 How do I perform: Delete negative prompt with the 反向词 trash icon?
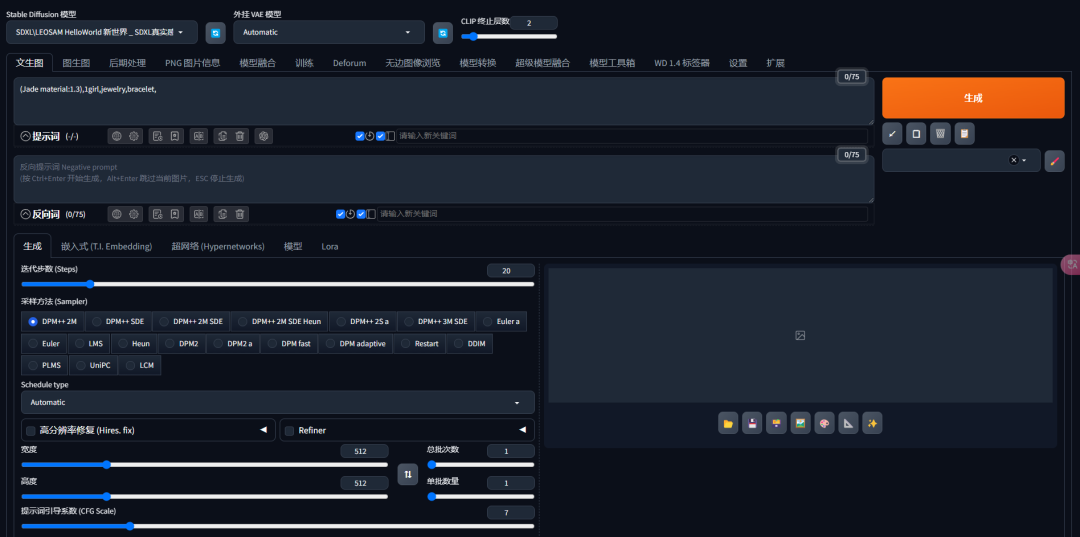[239, 214]
